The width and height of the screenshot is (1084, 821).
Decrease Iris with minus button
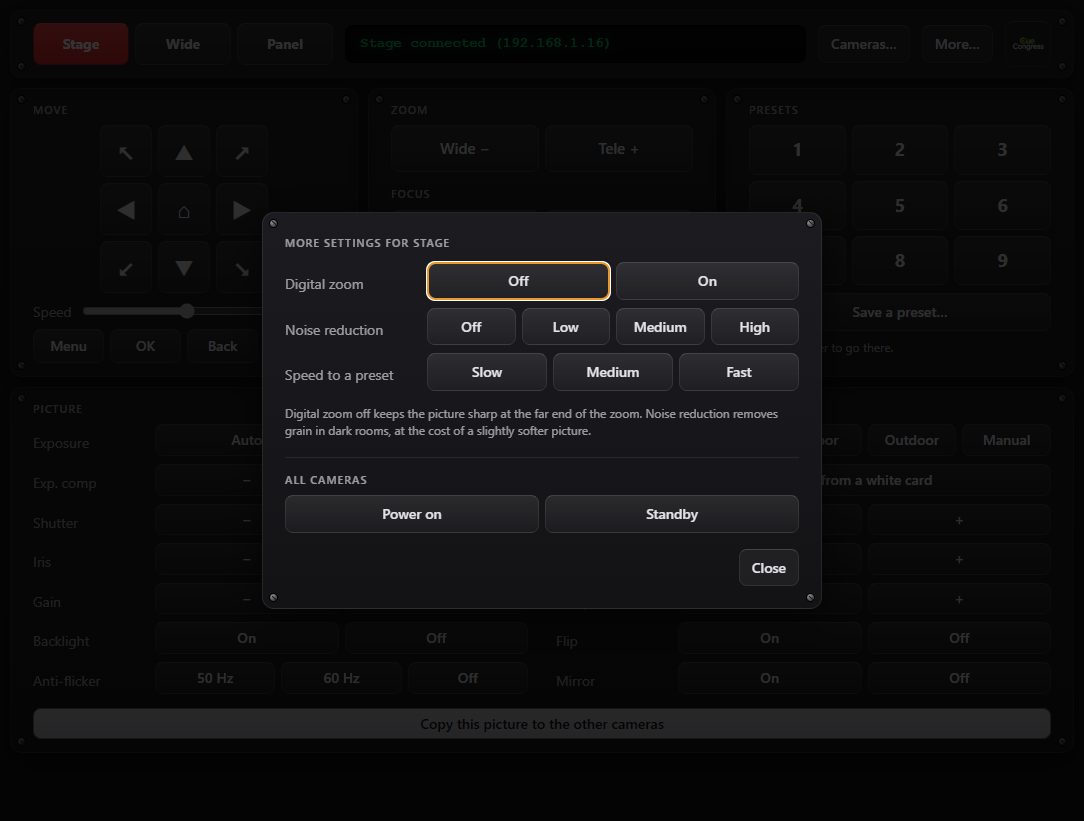pos(209,559)
